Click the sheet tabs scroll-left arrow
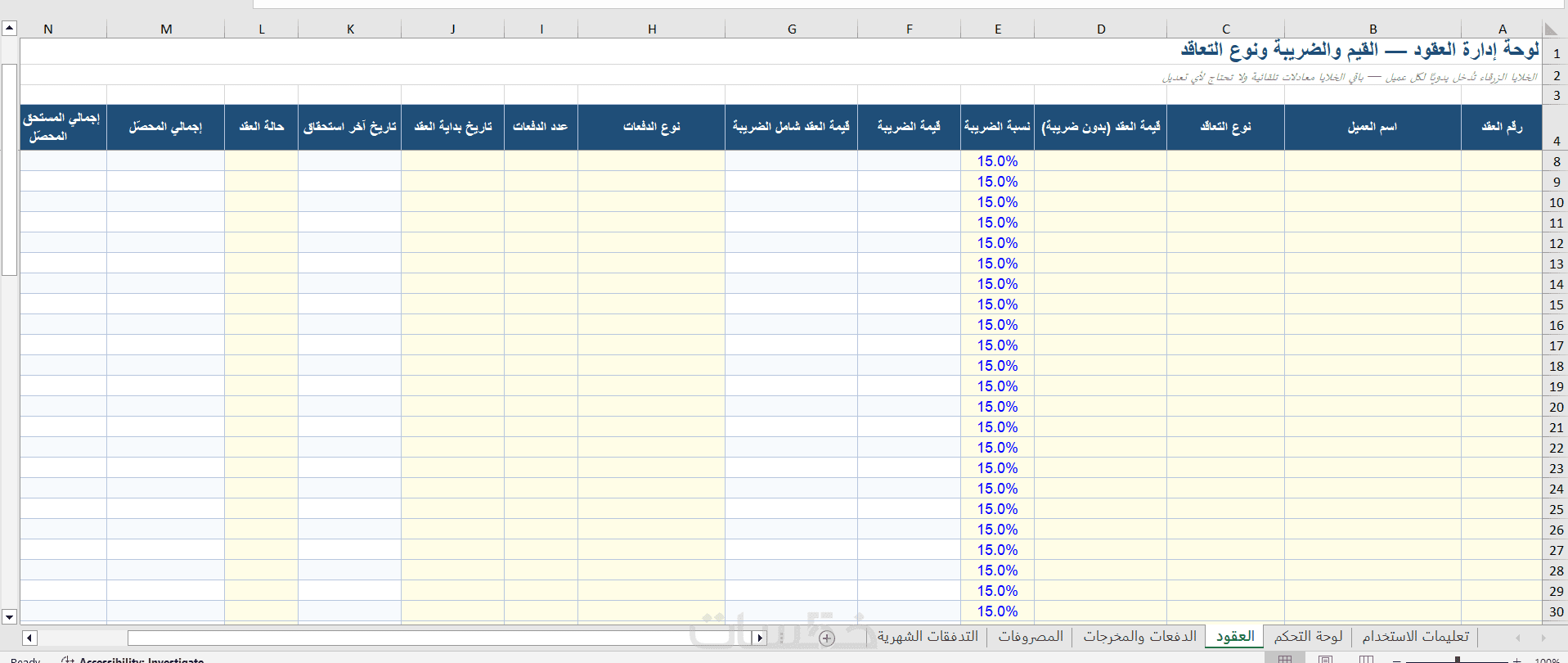This screenshot has width=1568, height=663. click(1517, 638)
